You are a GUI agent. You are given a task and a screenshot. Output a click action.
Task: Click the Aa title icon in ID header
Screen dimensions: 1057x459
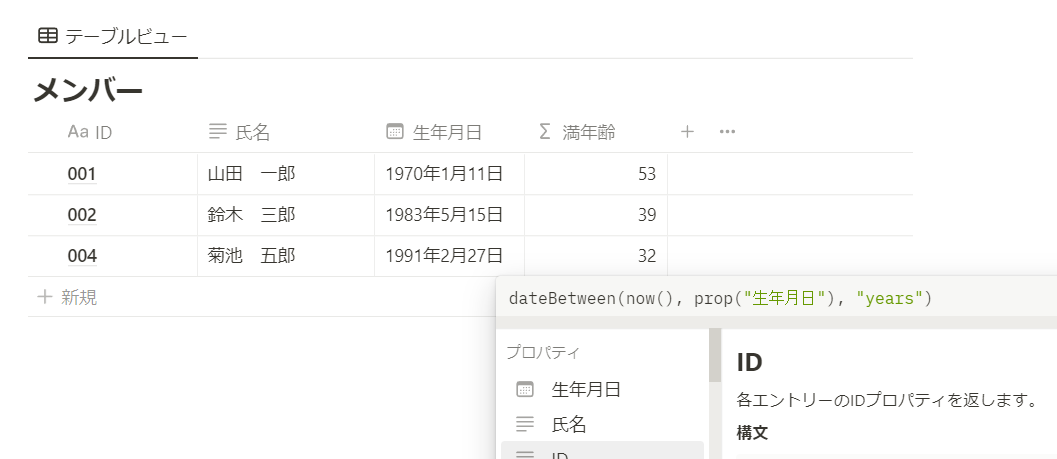(x=78, y=132)
